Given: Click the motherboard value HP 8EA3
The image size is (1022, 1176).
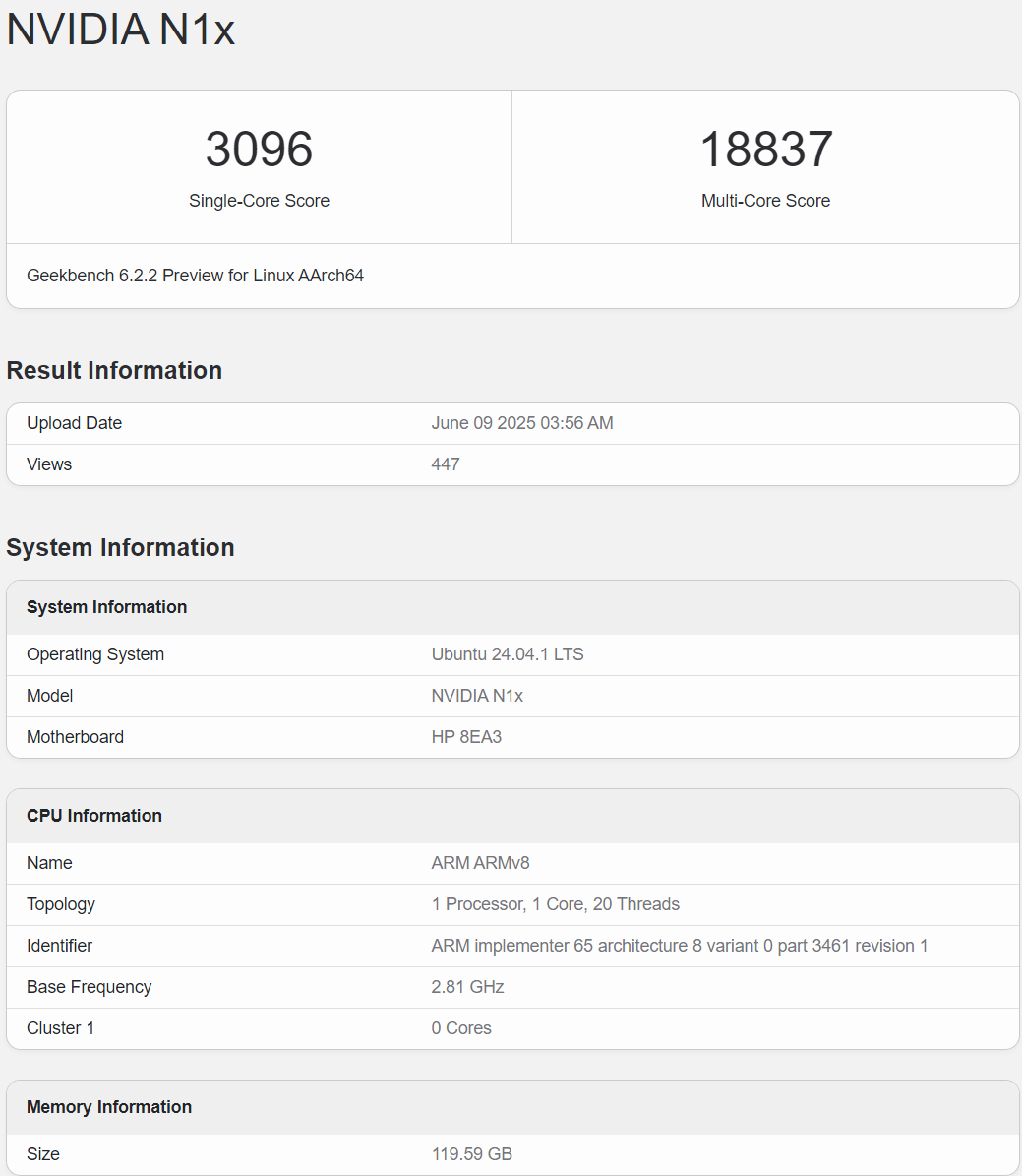Looking at the screenshot, I should pyautogui.click(x=466, y=737).
